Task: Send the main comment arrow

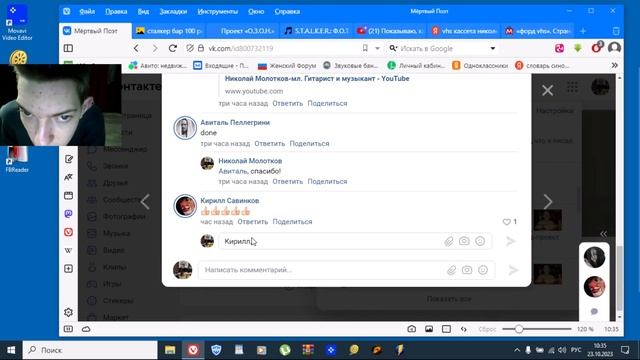Action: pyautogui.click(x=513, y=270)
